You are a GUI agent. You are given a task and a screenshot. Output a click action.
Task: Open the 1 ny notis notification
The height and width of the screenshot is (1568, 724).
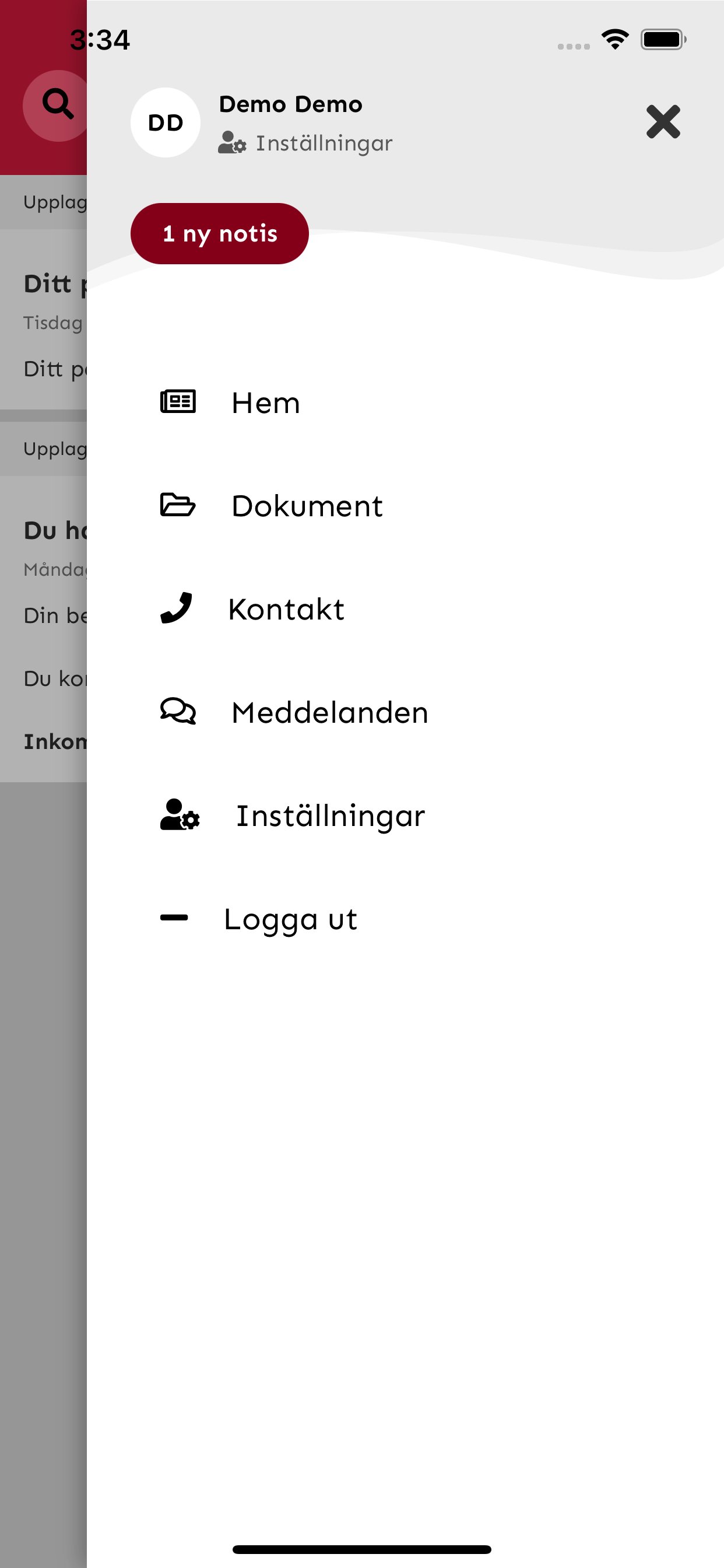220,234
